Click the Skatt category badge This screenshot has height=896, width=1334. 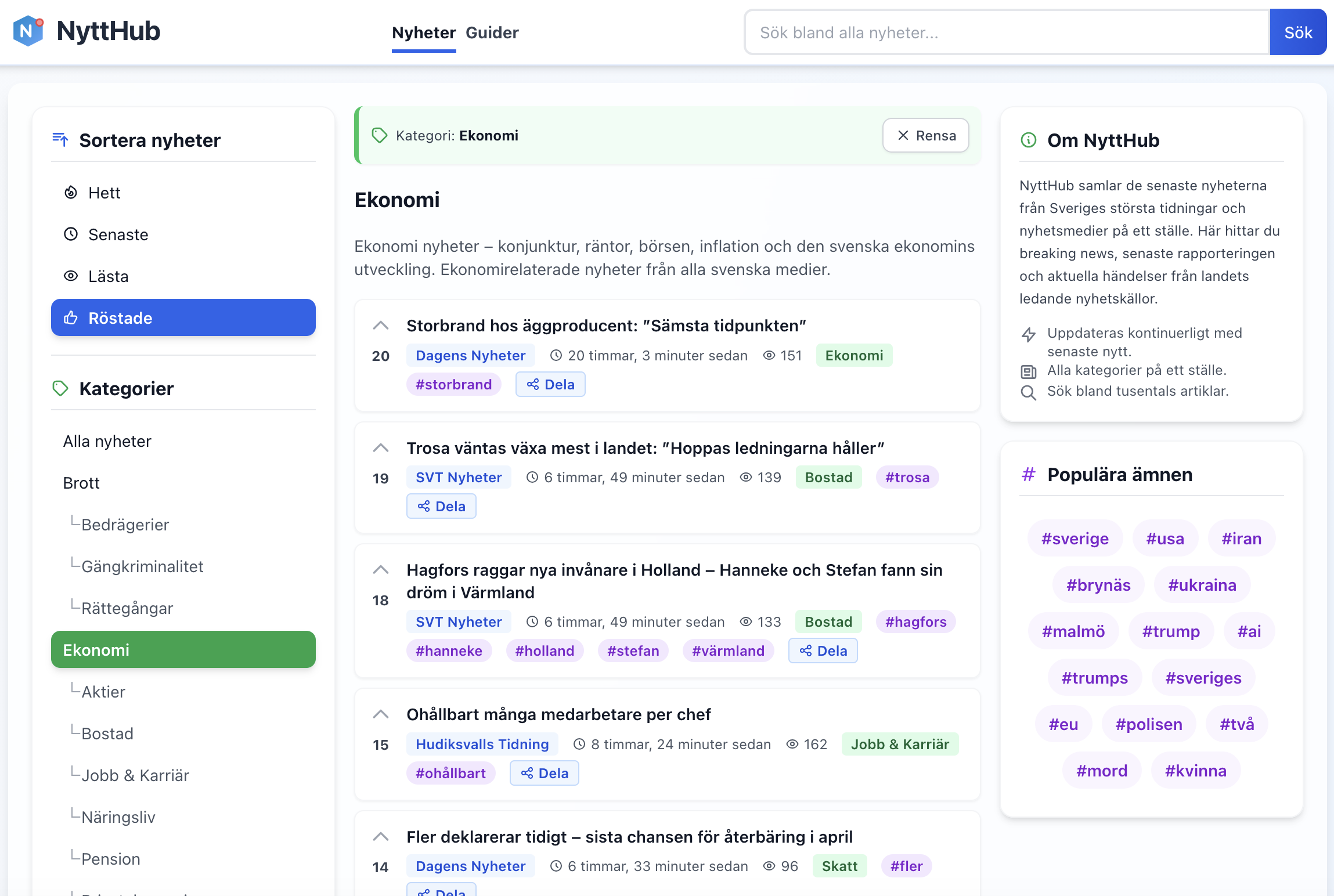coord(839,866)
